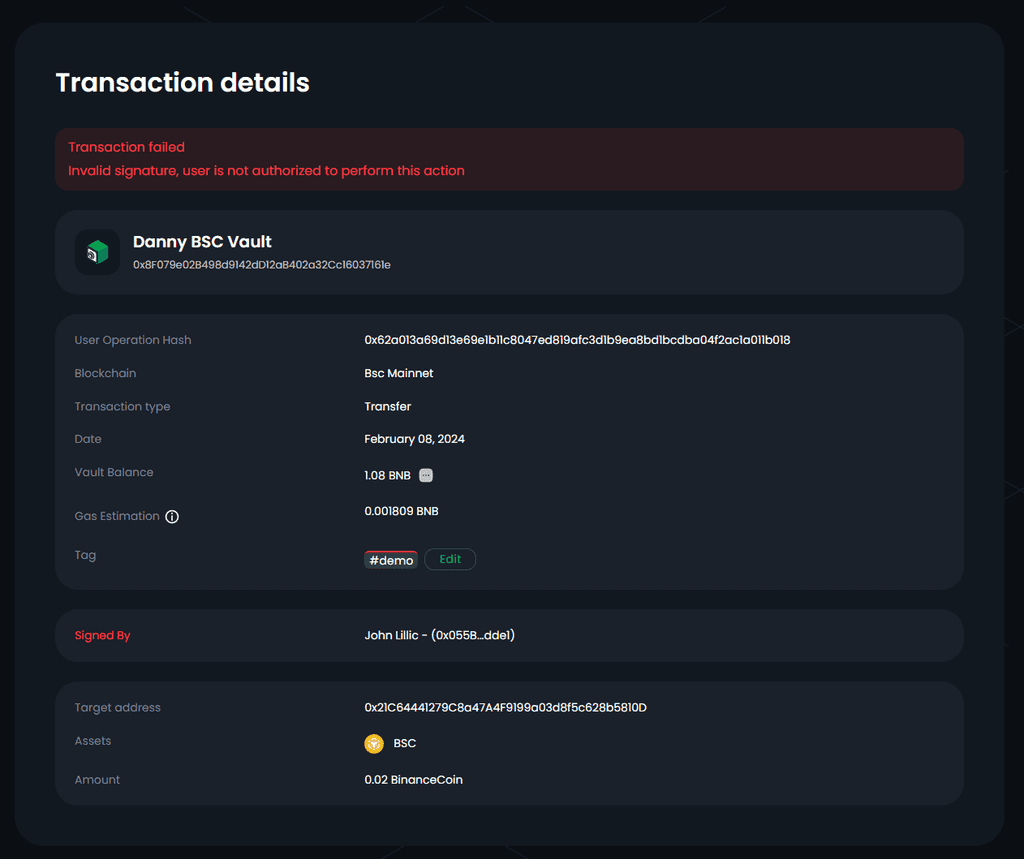1024x859 pixels.
Task: Click the Transfer transaction type value
Action: click(388, 406)
